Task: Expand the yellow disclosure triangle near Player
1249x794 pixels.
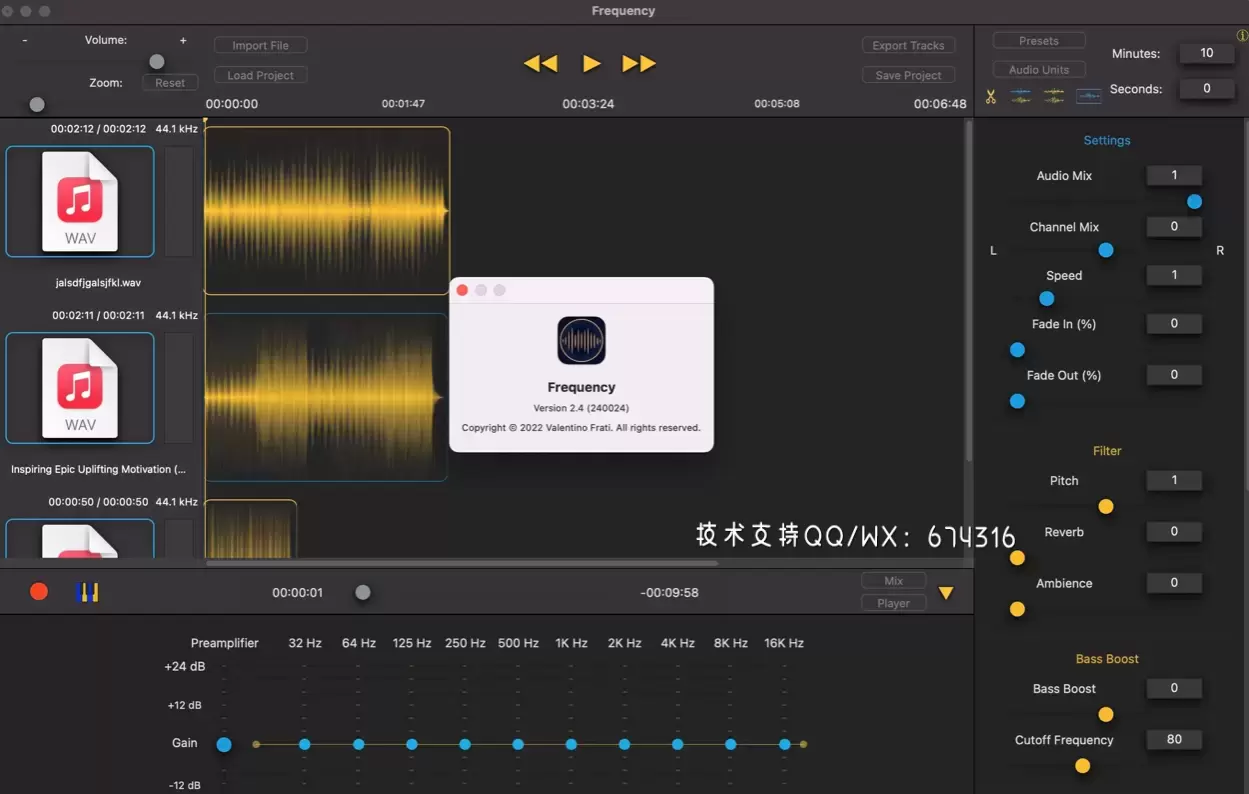Action: [x=946, y=592]
